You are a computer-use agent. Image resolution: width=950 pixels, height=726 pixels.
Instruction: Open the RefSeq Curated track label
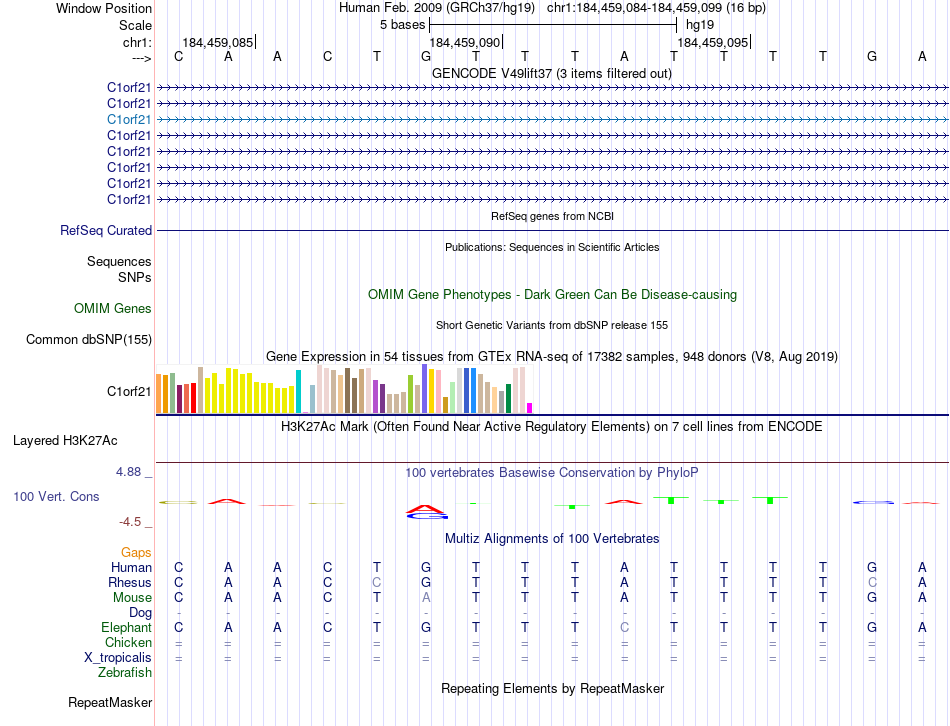[105, 230]
